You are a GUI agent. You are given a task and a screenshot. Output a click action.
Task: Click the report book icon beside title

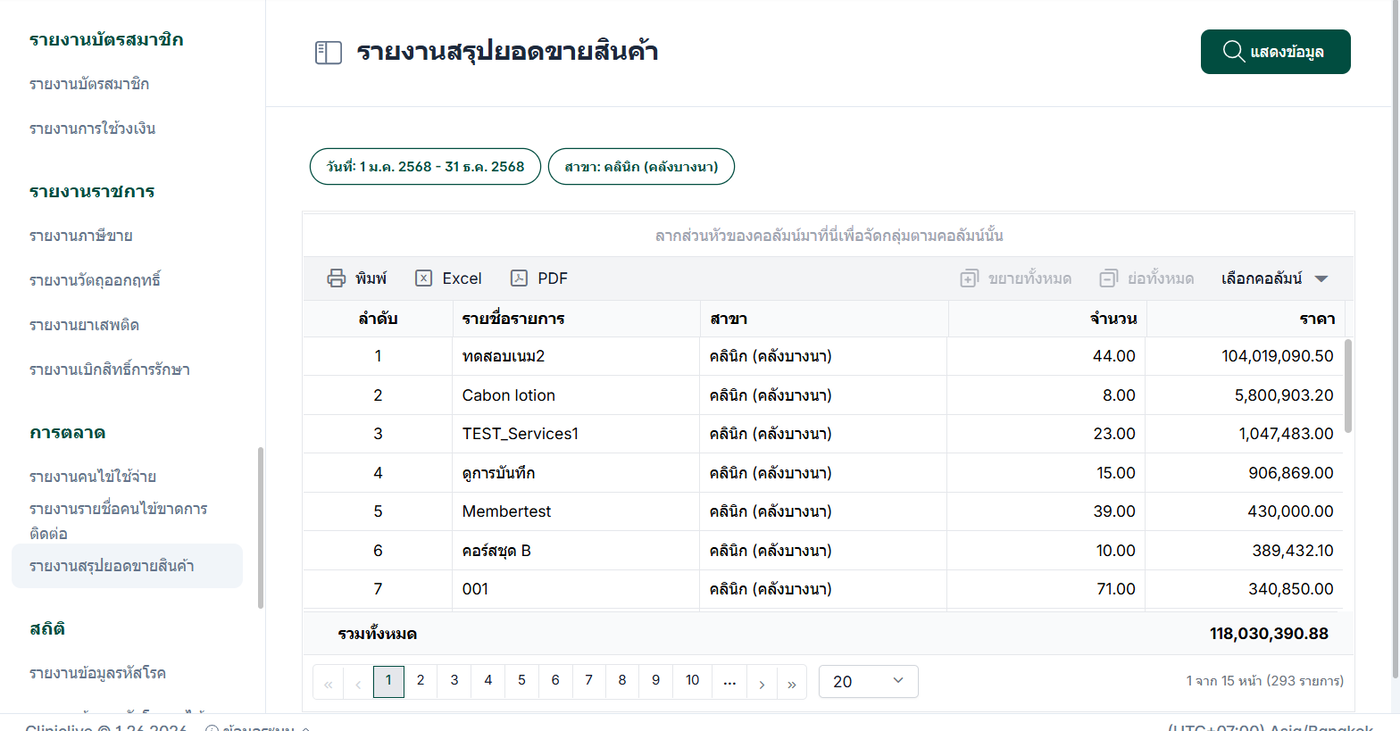coord(328,53)
